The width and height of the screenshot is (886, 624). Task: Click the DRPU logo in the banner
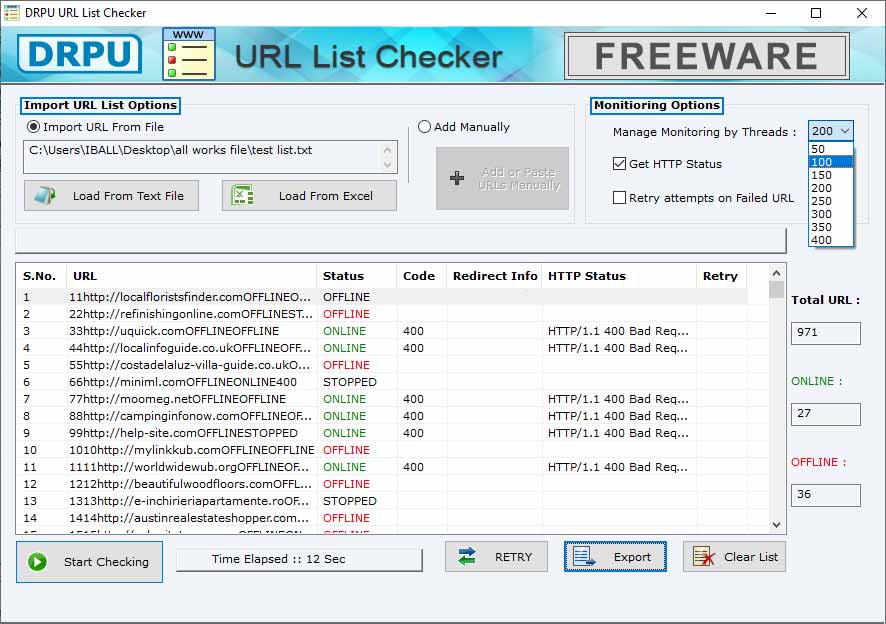coord(79,54)
